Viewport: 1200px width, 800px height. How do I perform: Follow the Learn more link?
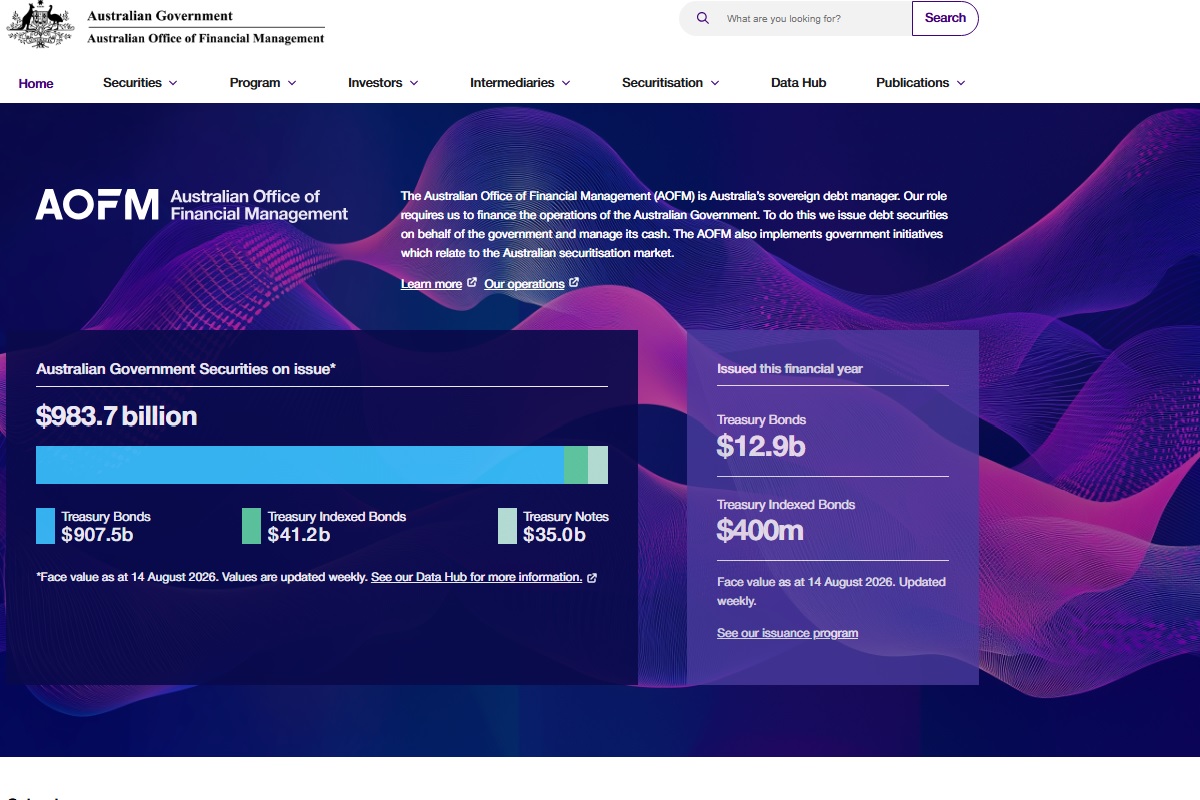(x=431, y=284)
